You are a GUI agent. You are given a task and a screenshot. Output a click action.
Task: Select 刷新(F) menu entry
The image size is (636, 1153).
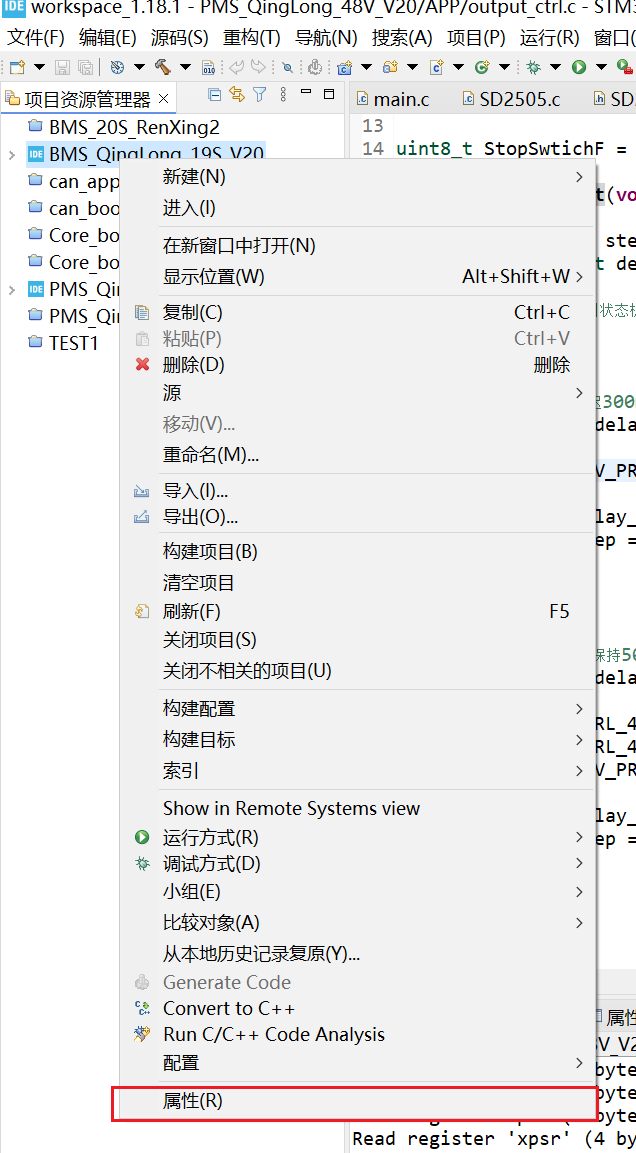pyautogui.click(x=357, y=612)
